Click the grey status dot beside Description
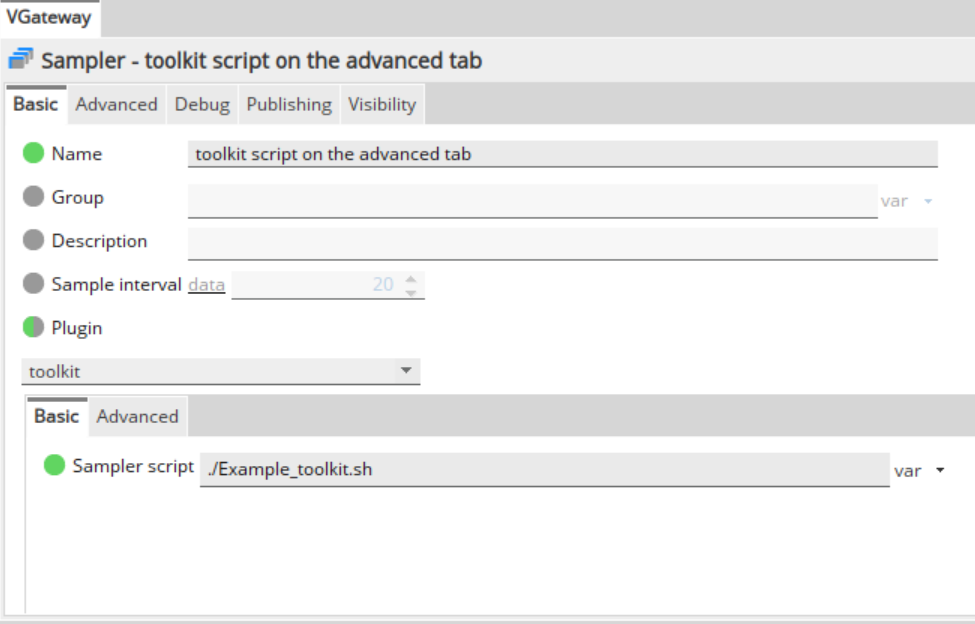Image resolution: width=975 pixels, height=624 pixels. point(34,241)
